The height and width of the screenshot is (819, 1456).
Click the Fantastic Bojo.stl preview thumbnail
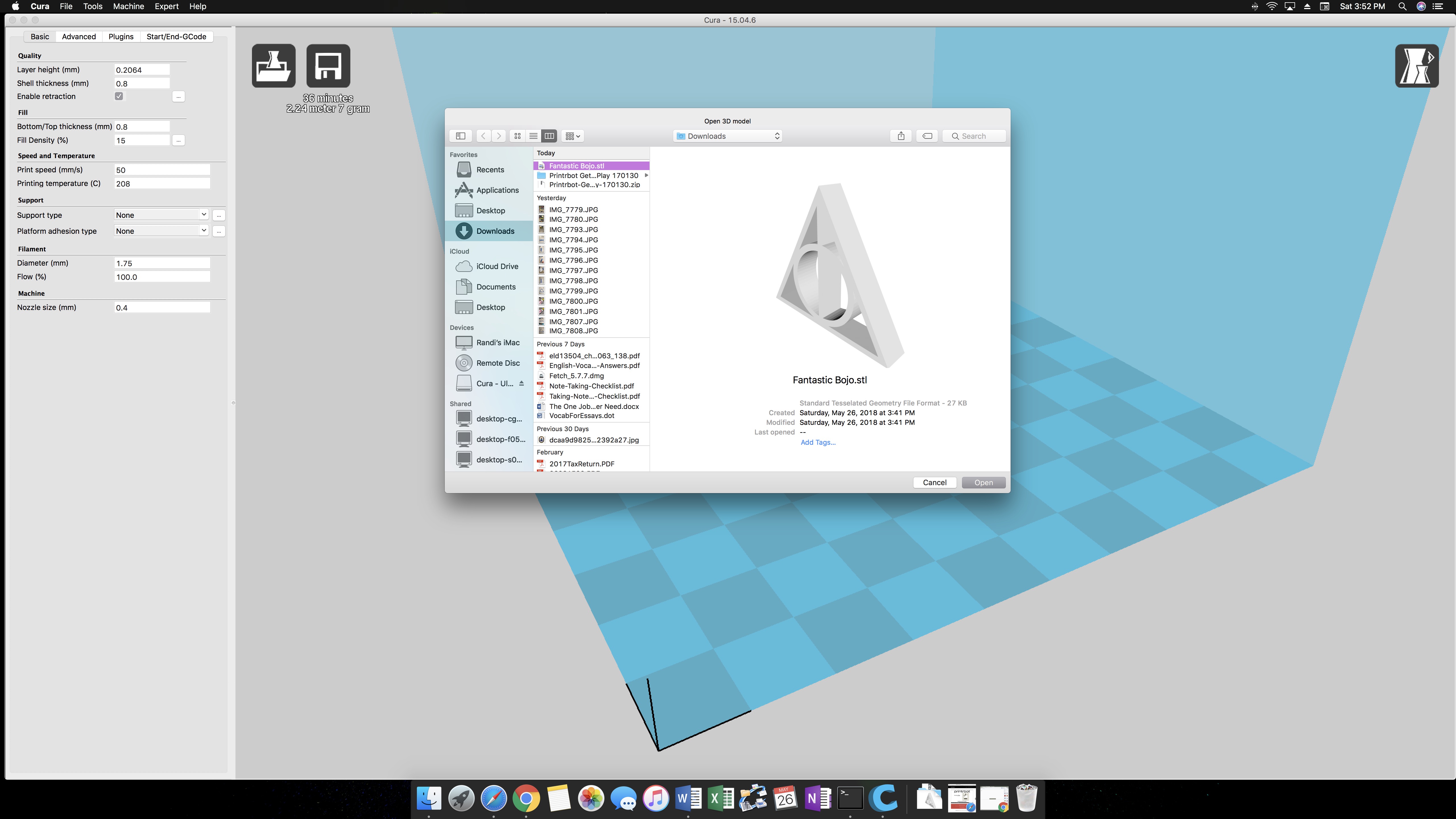840,275
